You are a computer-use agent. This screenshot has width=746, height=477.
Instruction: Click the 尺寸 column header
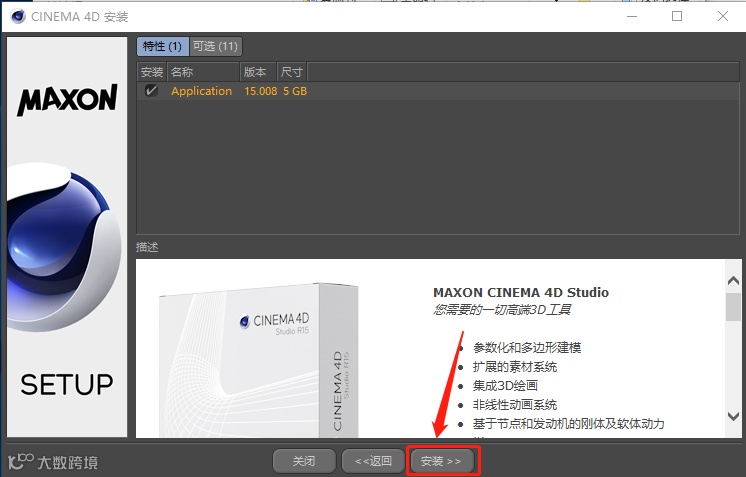tap(292, 72)
